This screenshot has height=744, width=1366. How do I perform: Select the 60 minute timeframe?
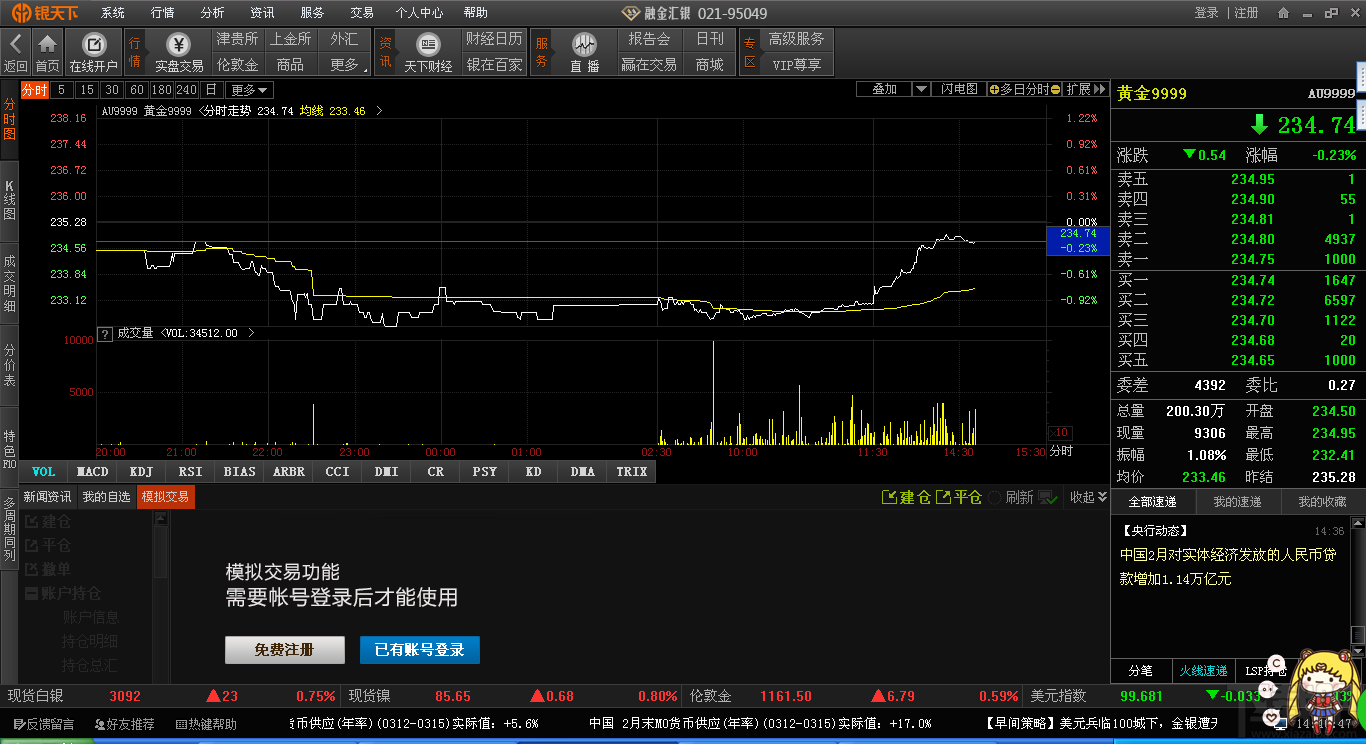[x=136, y=90]
